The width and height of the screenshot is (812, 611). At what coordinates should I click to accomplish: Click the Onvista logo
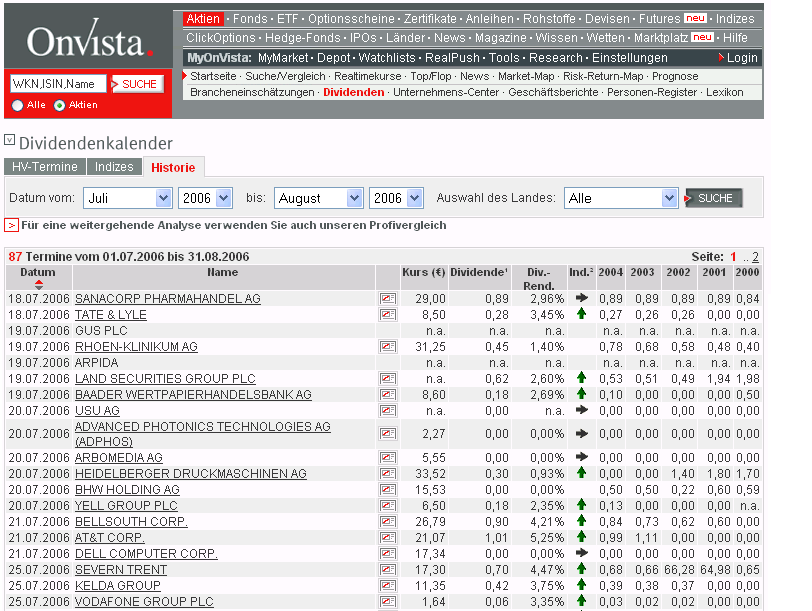91,41
